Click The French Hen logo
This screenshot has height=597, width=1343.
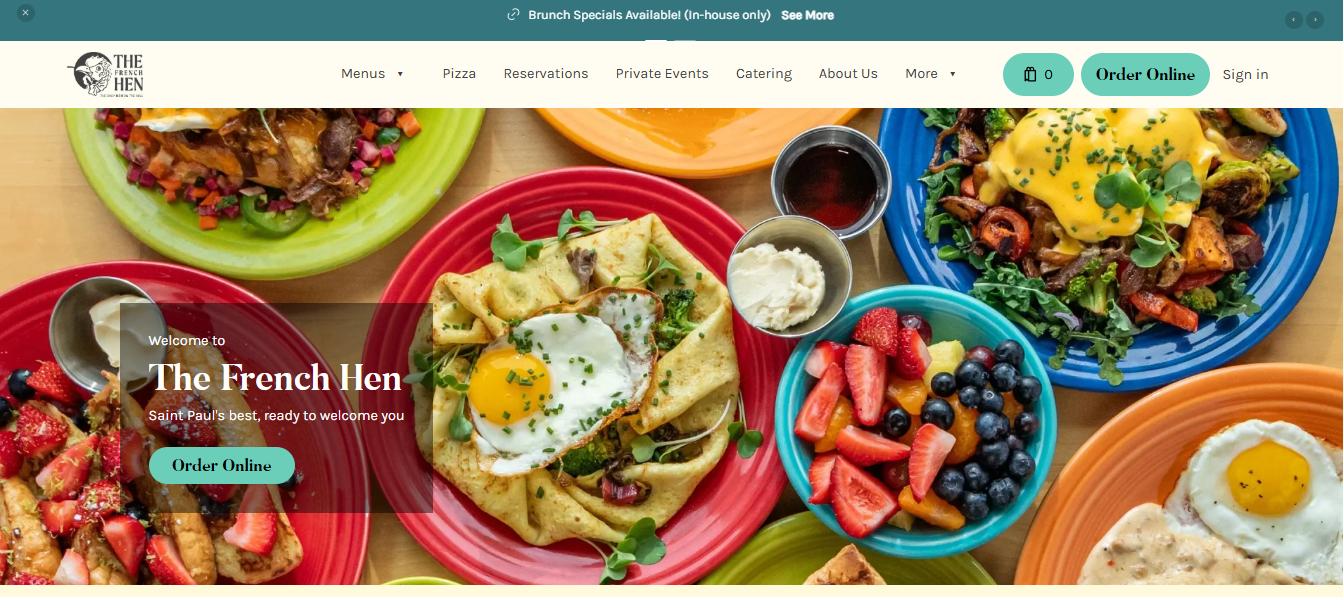coord(106,74)
